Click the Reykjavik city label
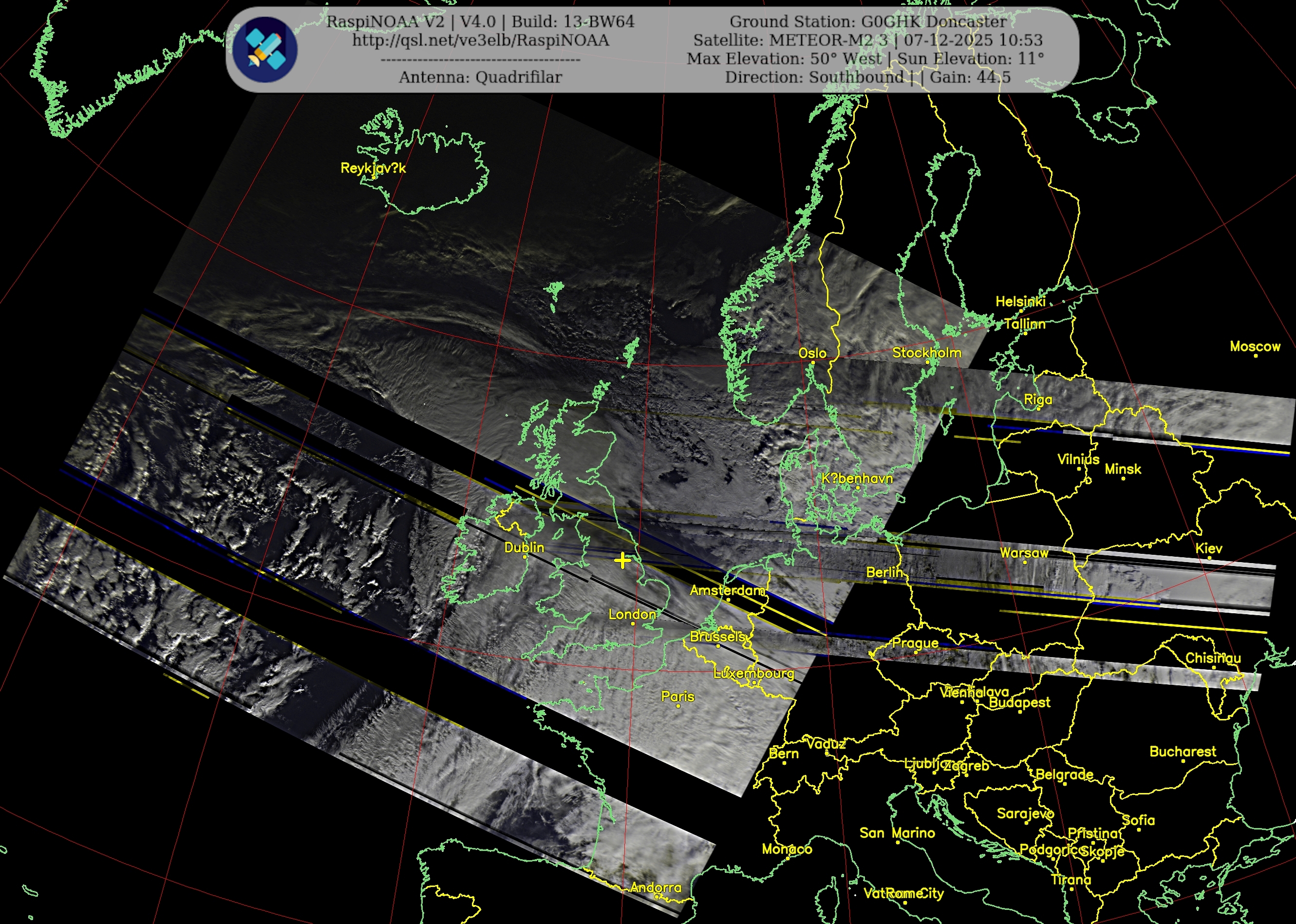Screen dimensions: 1296x924 click(373, 168)
